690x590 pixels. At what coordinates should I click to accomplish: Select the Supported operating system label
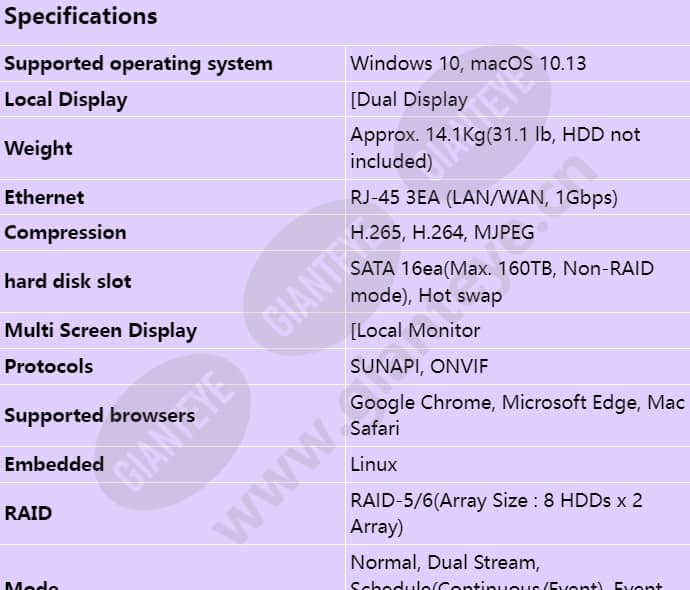[x=138, y=64]
